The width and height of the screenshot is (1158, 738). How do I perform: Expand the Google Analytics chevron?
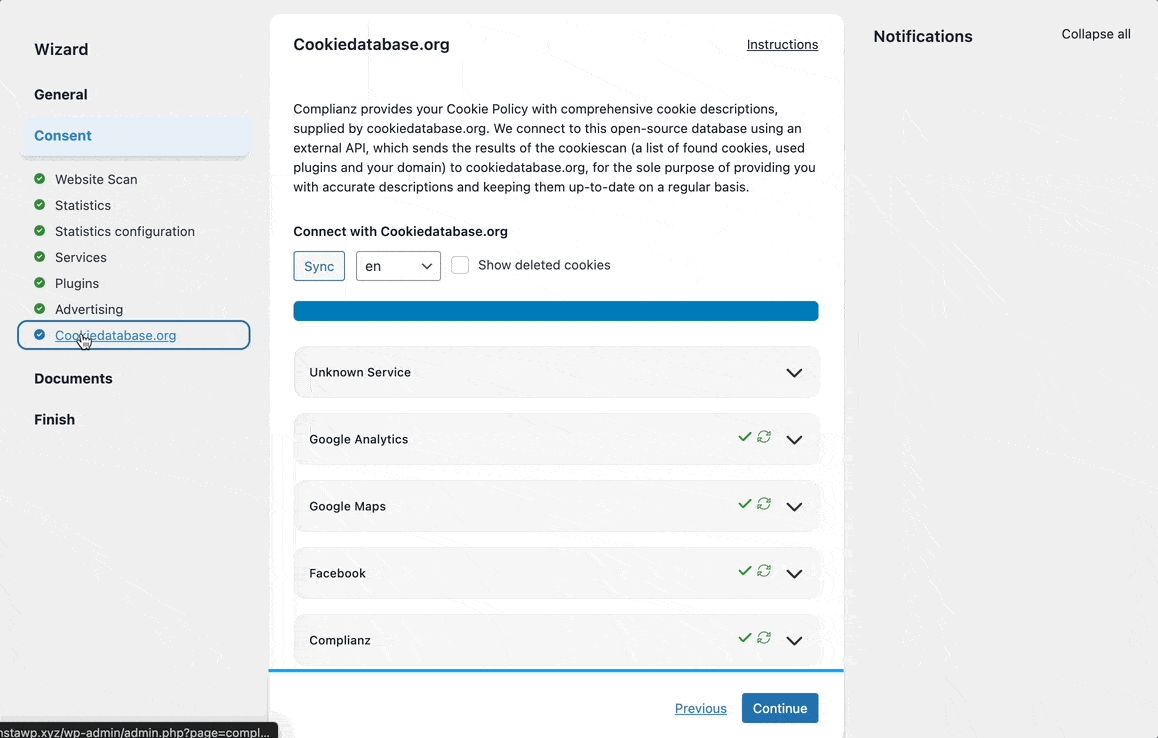tap(794, 440)
